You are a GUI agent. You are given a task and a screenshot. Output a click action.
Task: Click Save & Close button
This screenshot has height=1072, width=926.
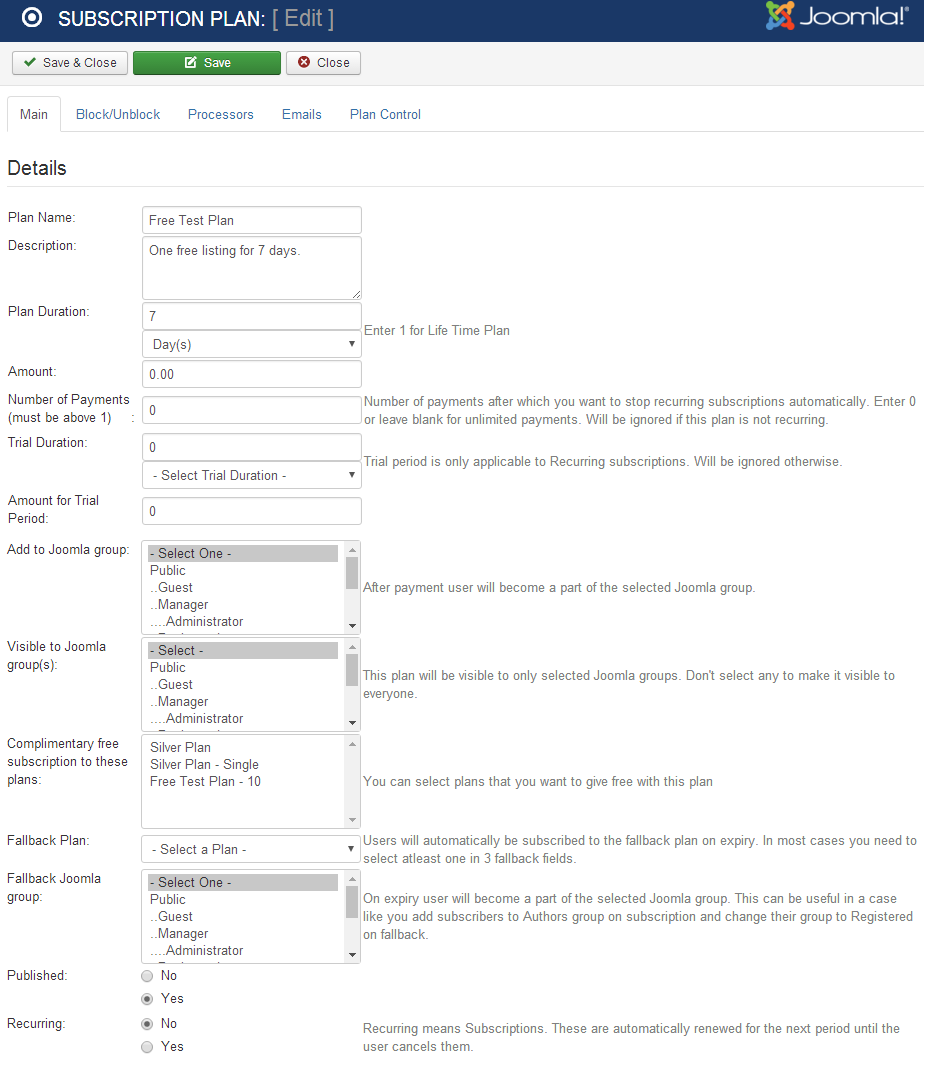click(x=70, y=63)
